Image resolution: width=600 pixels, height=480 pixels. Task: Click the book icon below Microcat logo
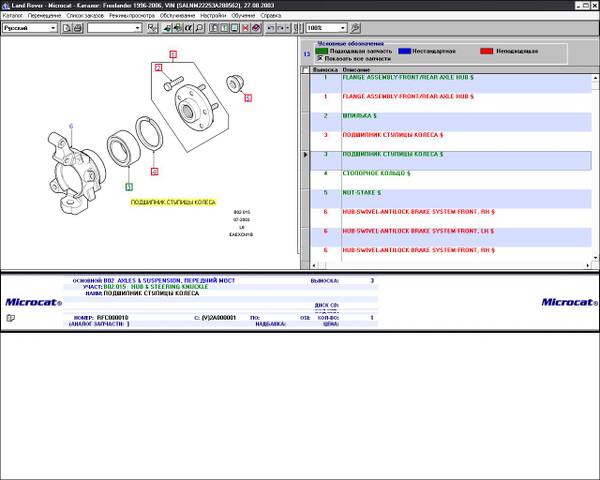(11, 318)
